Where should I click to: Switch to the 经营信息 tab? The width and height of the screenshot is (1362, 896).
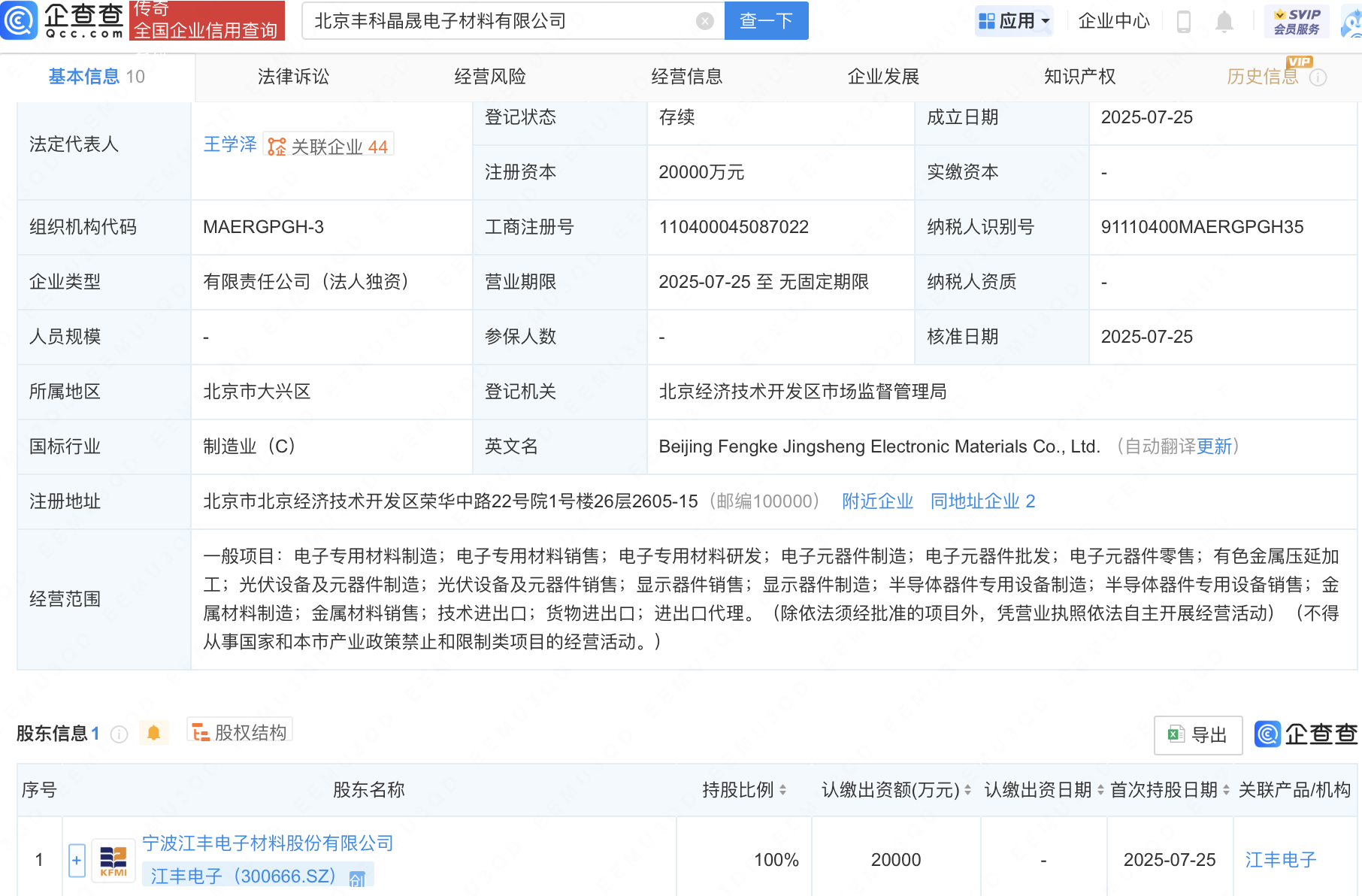click(x=687, y=77)
